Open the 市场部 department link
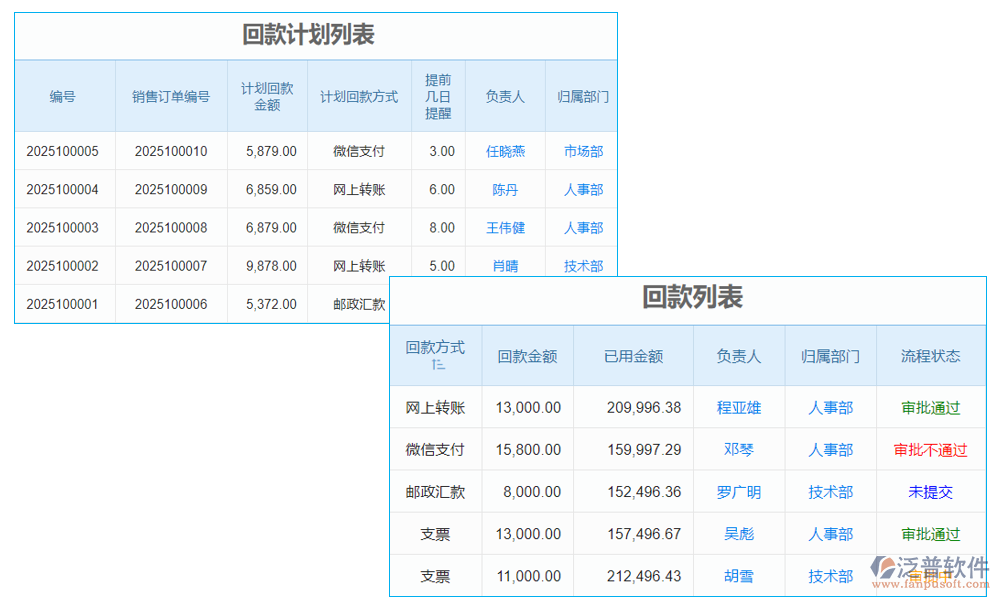Screen dimensions: 1000x600 pyautogui.click(x=582, y=151)
